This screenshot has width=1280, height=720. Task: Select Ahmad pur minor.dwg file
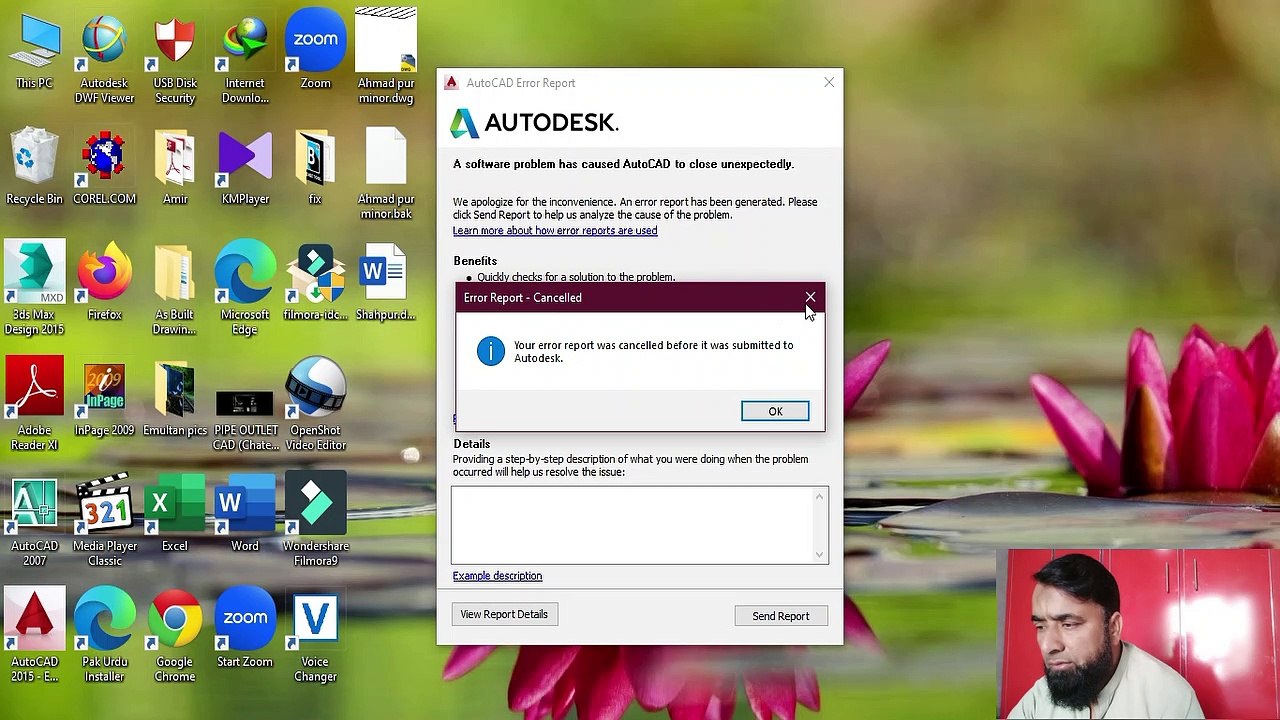(386, 57)
